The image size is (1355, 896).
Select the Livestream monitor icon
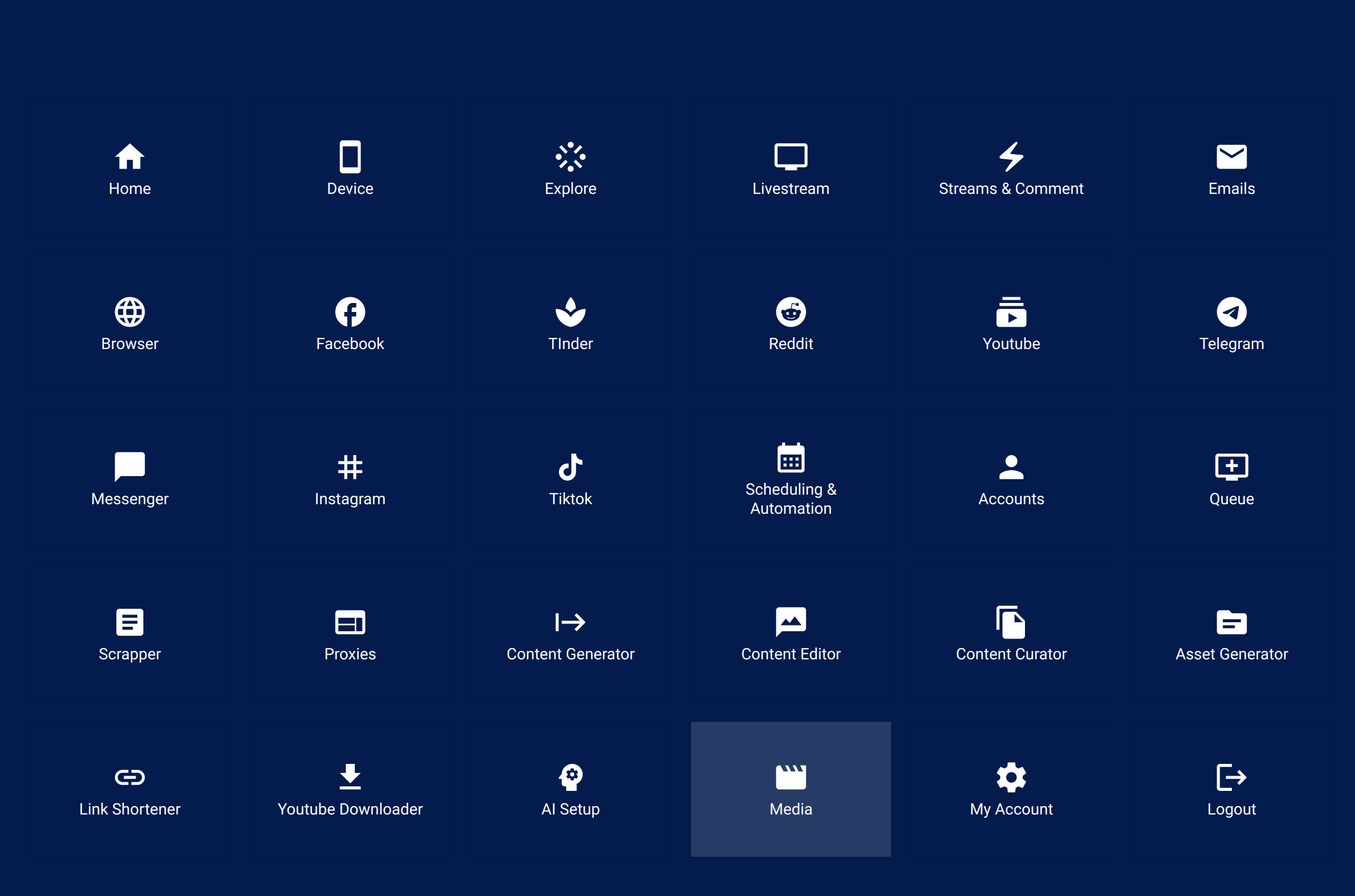click(x=791, y=157)
